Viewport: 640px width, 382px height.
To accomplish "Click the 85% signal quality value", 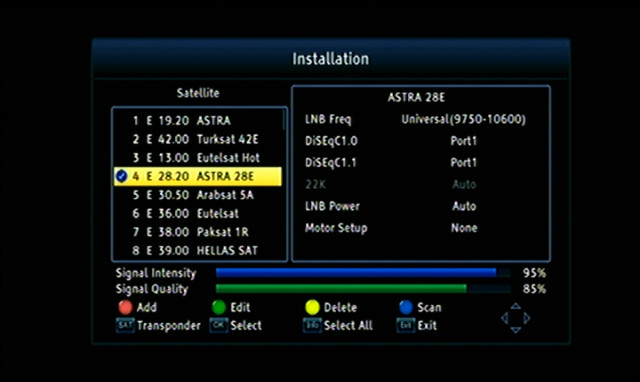I will click(534, 289).
